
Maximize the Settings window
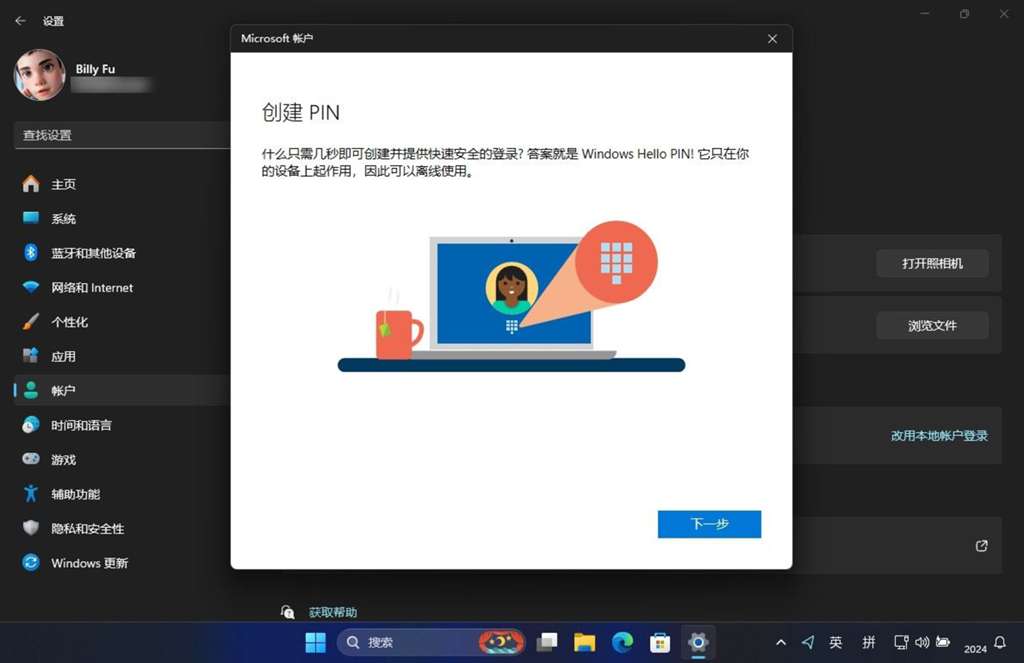pyautogui.click(x=965, y=14)
